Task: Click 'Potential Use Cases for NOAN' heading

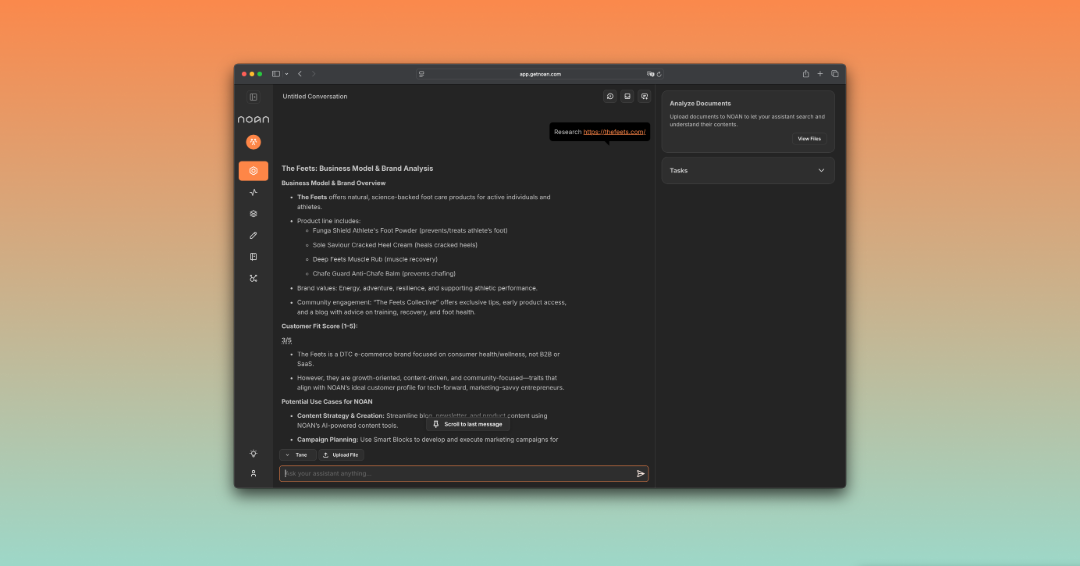Action: click(326, 401)
